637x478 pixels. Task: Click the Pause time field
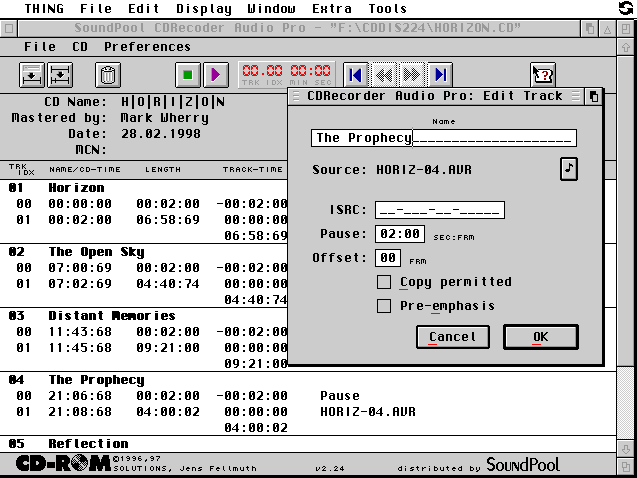click(400, 234)
